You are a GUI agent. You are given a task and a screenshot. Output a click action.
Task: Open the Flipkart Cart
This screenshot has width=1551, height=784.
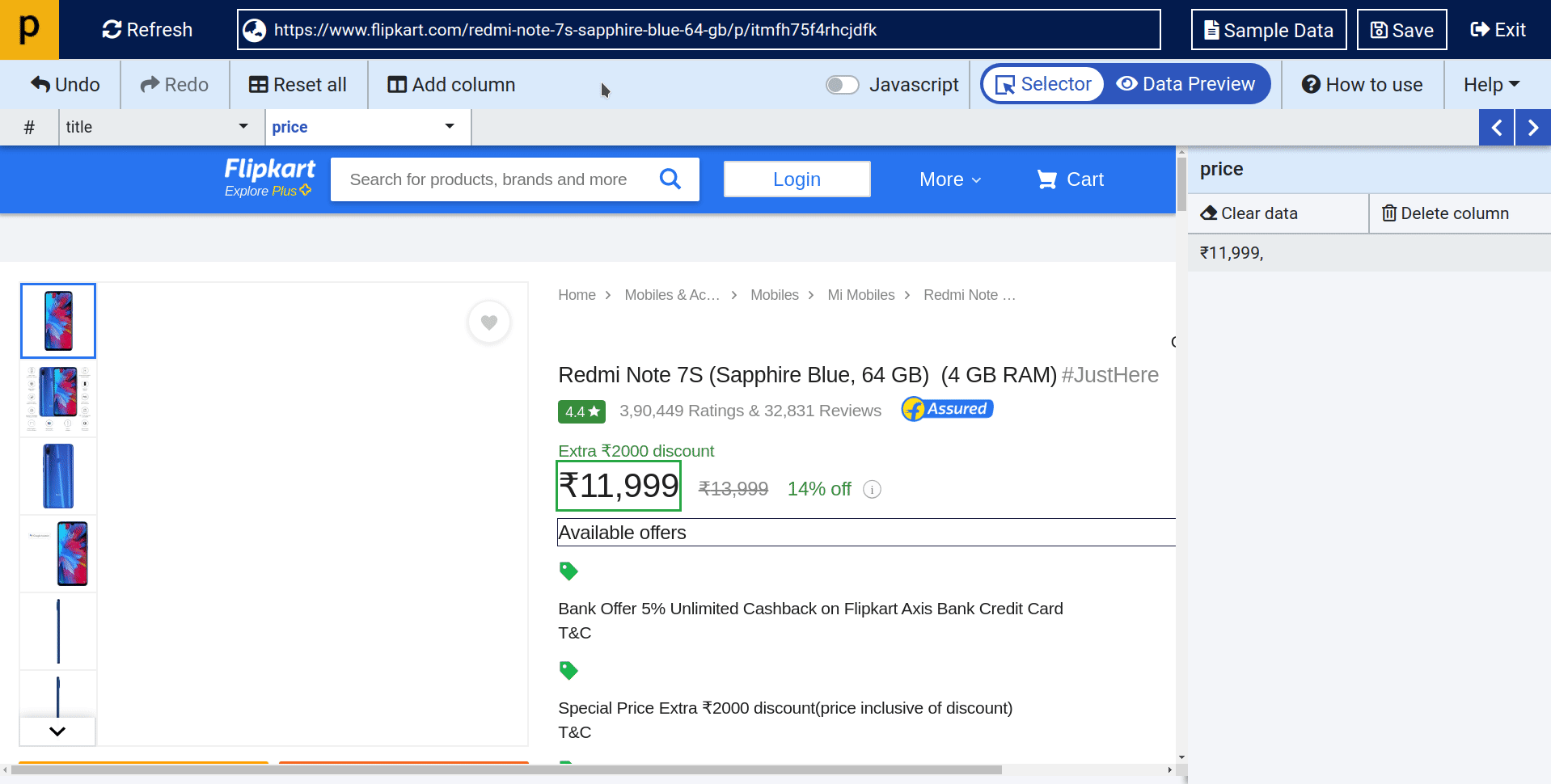pyautogui.click(x=1070, y=179)
